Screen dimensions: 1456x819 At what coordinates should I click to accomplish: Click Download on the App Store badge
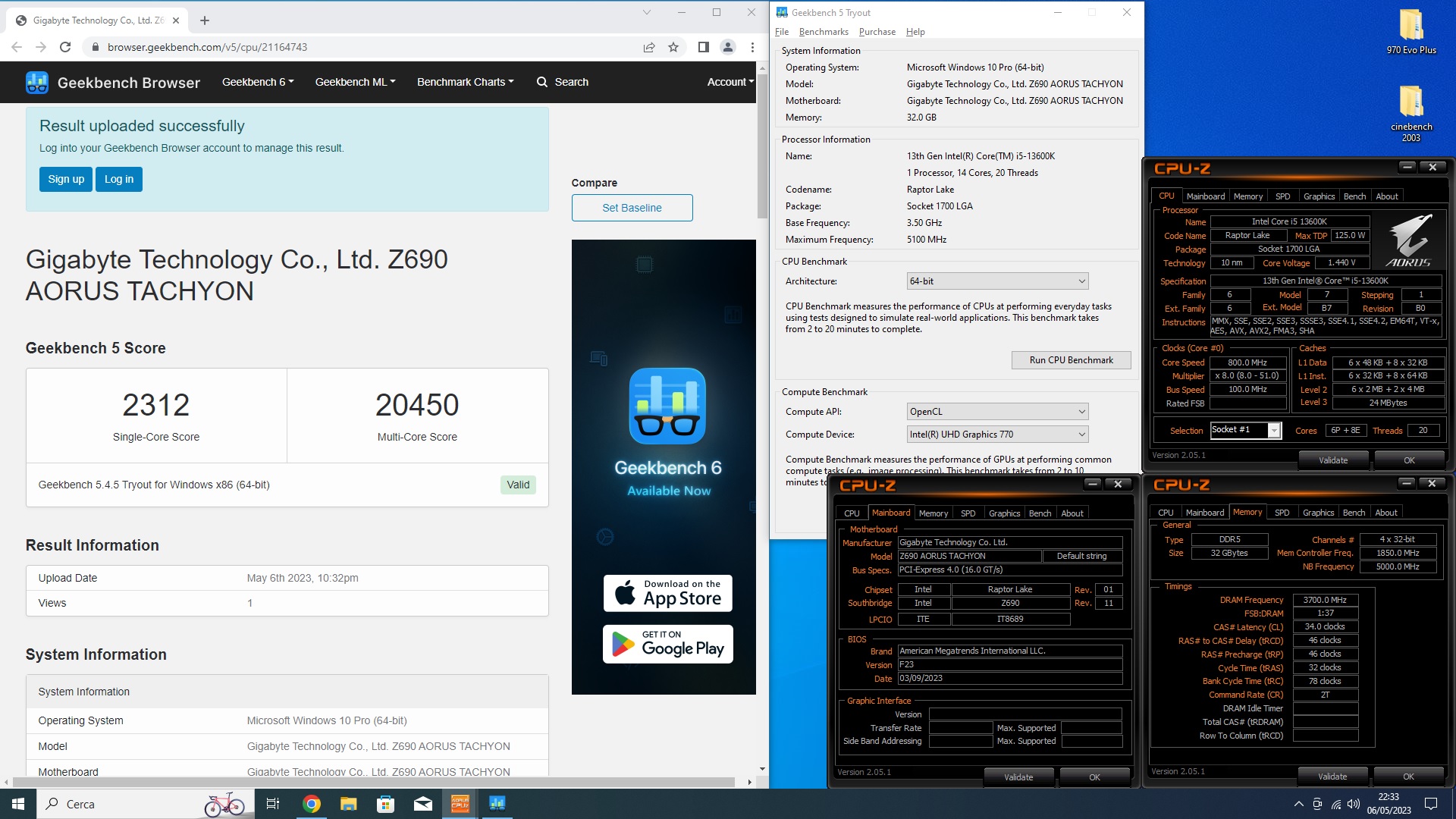tap(667, 594)
